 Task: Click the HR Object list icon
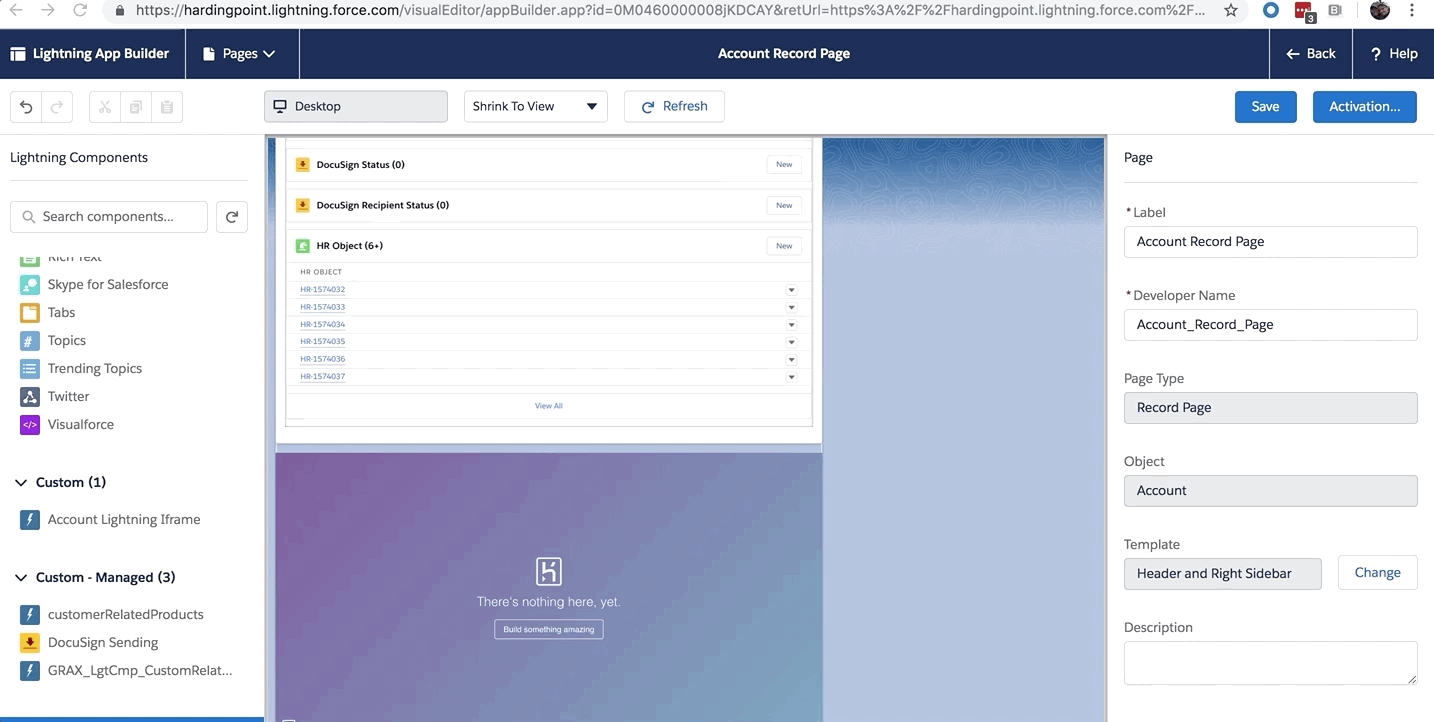point(303,246)
